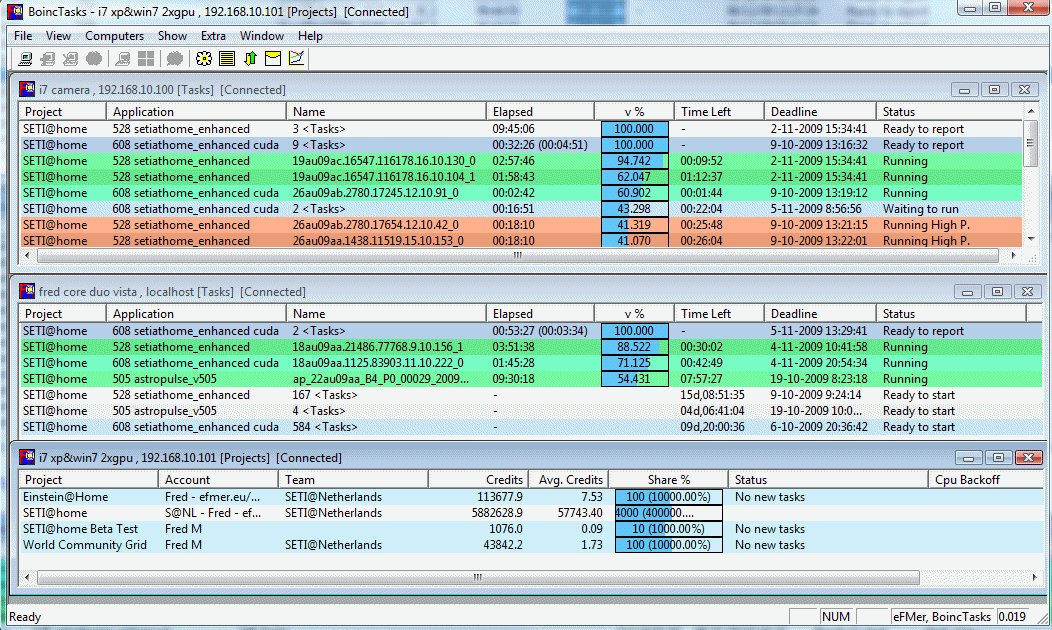Open Projects view via the flower icon
Screen dimensions: 1052x630
(x=204, y=59)
